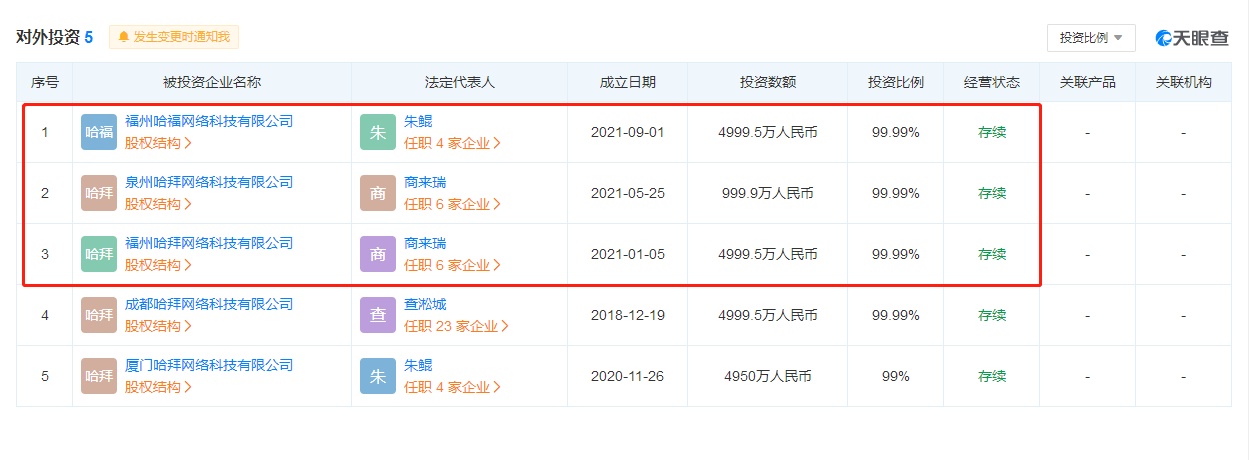
Task: Click the date 2020-11-26
Action: click(628, 376)
